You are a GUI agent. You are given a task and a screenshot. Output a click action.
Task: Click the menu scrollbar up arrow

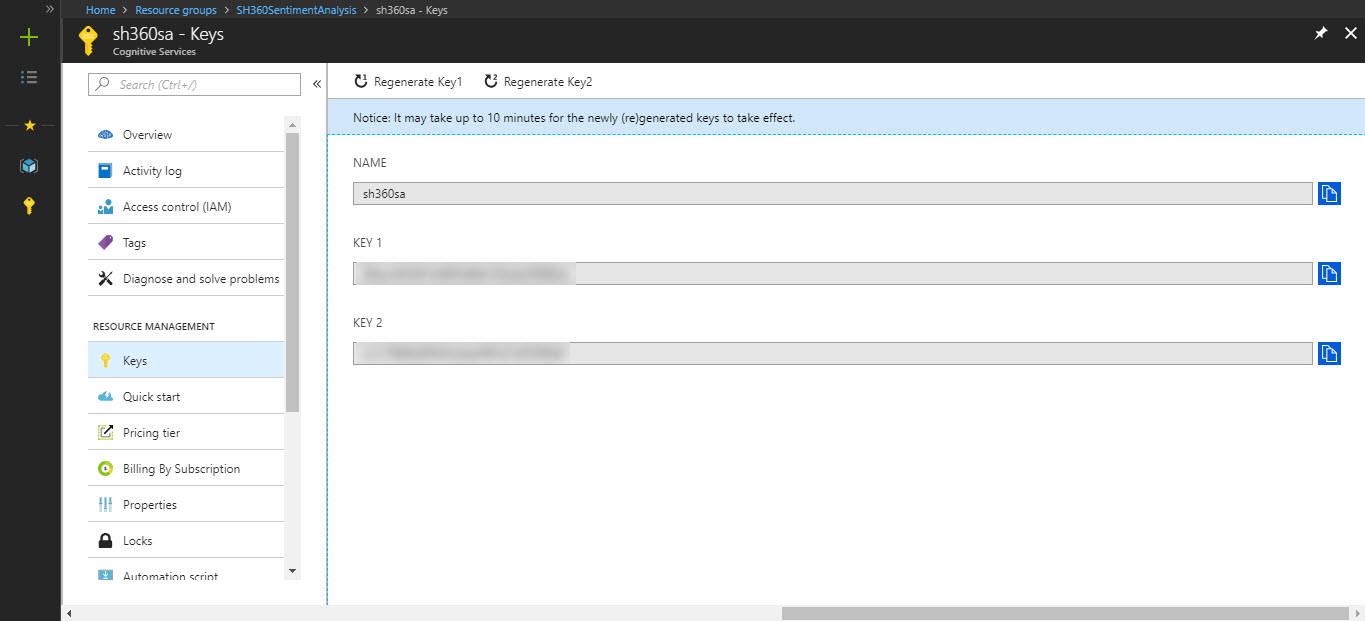(x=292, y=125)
